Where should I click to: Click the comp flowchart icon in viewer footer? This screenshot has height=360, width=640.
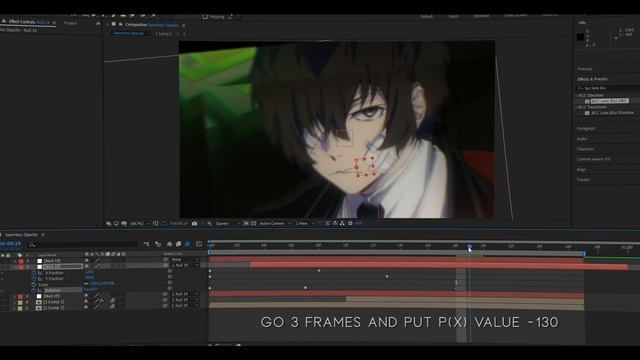point(342,223)
